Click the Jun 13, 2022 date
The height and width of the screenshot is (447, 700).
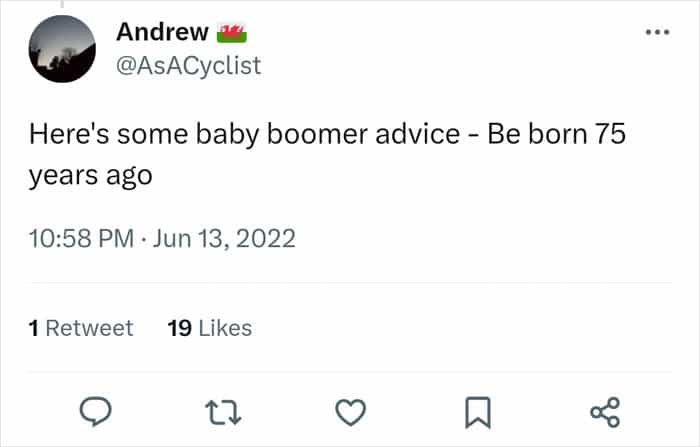[231, 240]
